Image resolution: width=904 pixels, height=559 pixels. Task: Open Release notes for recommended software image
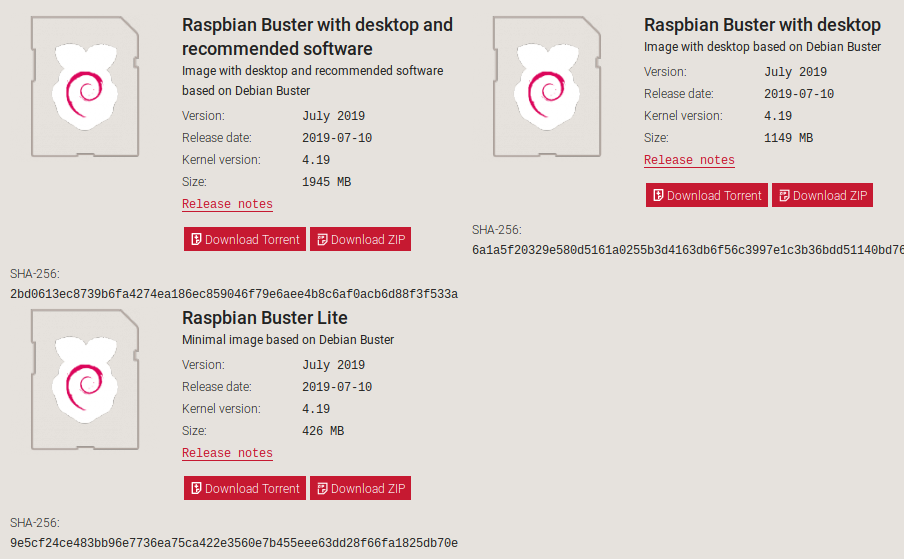coord(227,204)
